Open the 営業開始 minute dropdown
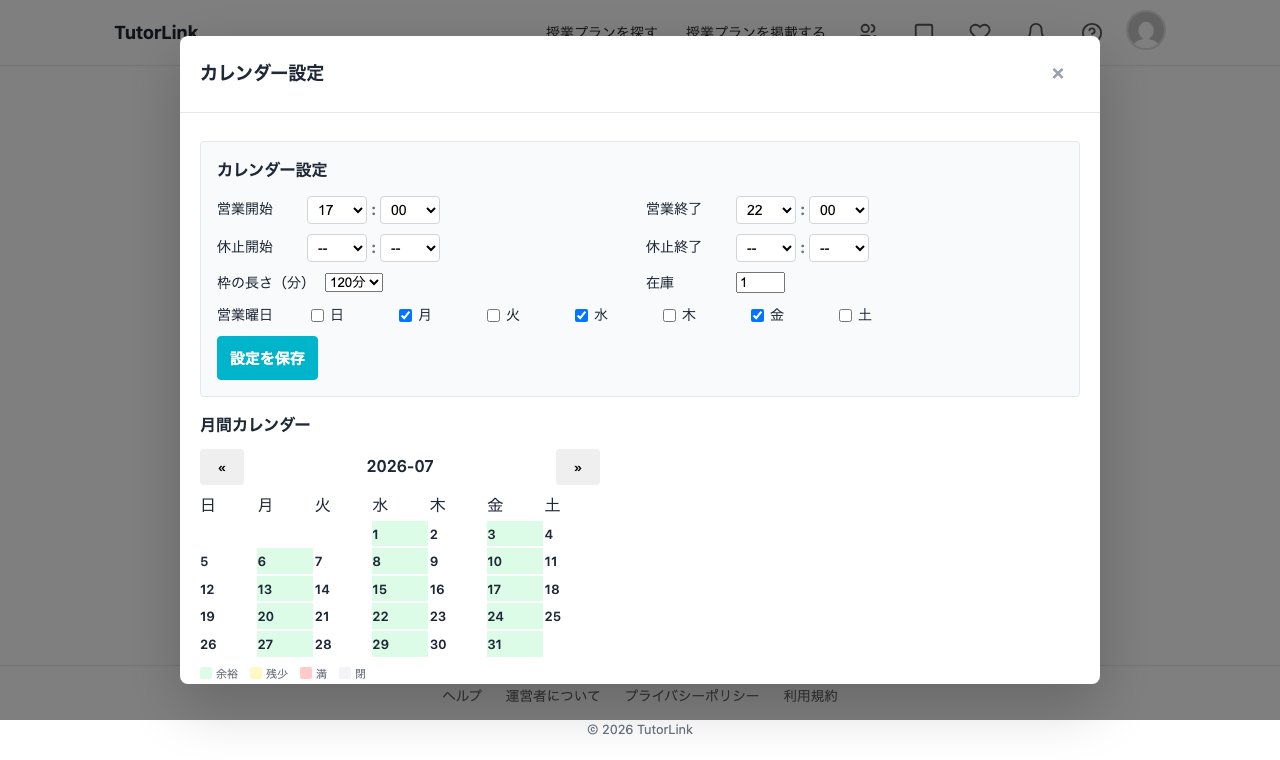Image resolution: width=1280 pixels, height=760 pixels. tap(410, 210)
